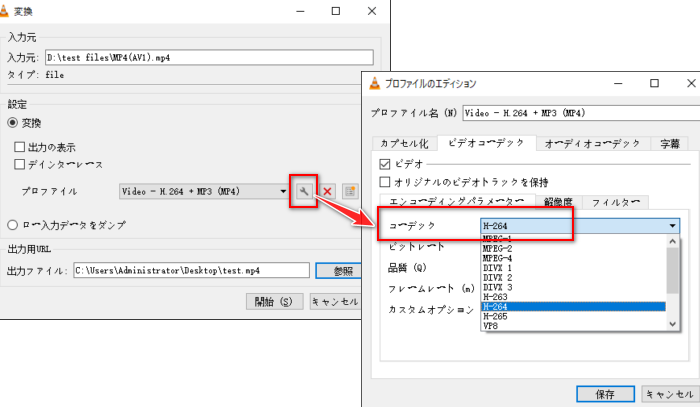This screenshot has width=700, height=407.
Task: Select H-265 in codec list
Action: point(573,316)
